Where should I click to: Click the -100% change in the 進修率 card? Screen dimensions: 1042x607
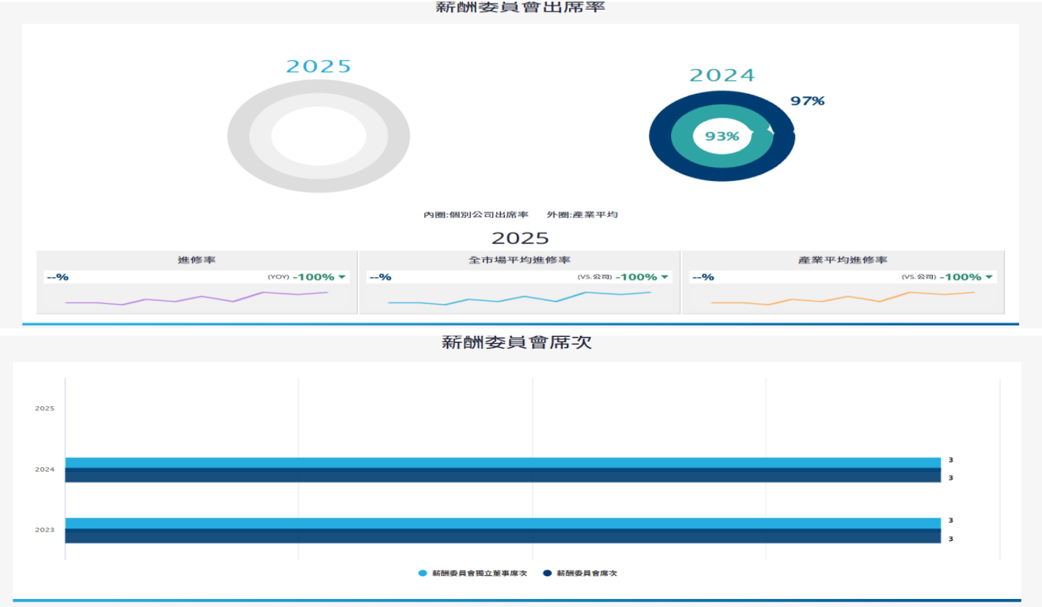tap(314, 277)
